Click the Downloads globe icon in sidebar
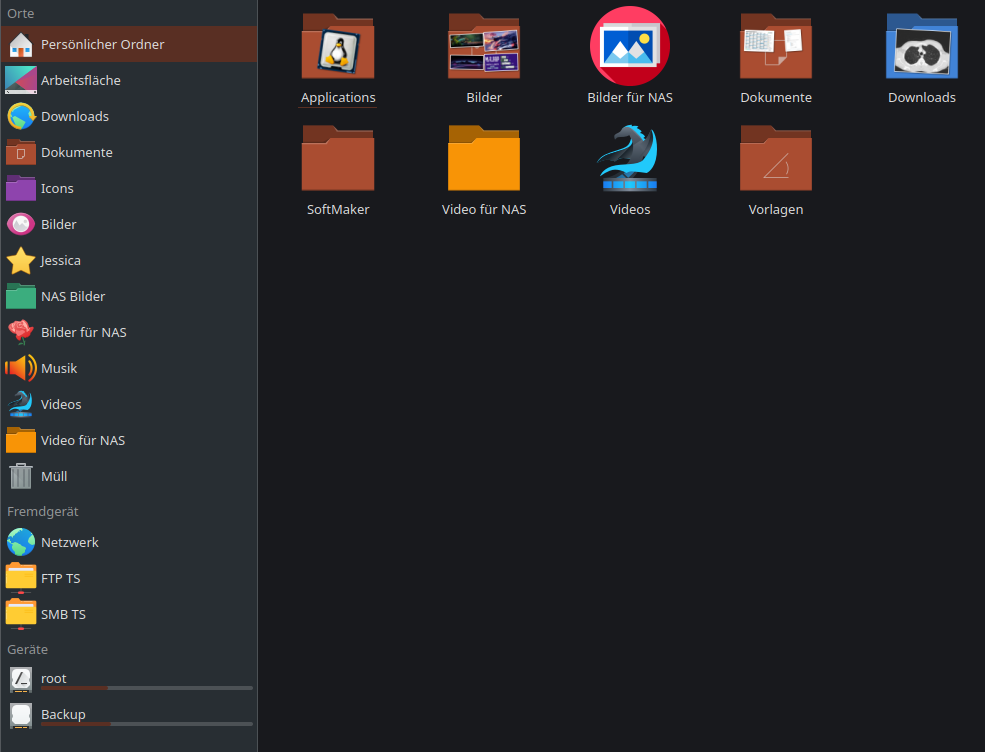 pos(21,116)
